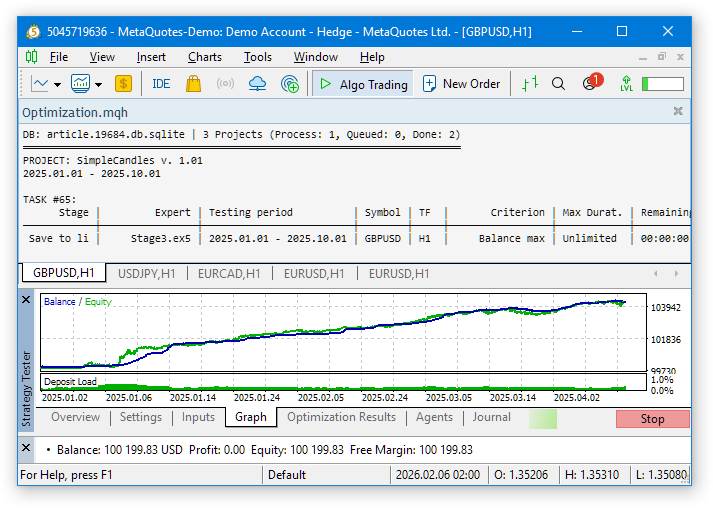Click the yellow dollar trading icon
Viewport: 713px width, 508px height.
click(123, 84)
